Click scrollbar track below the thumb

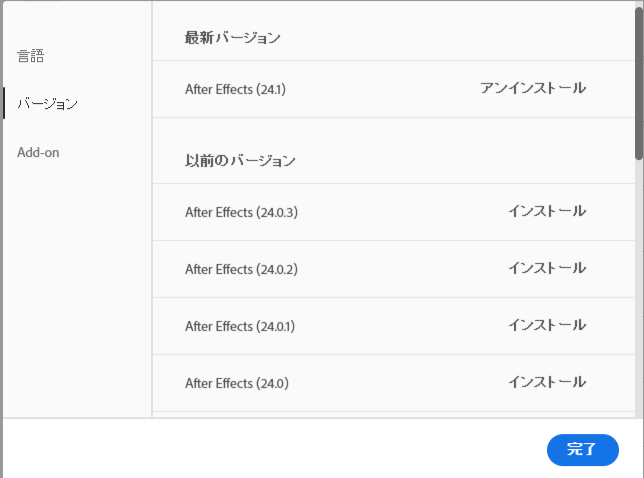coord(638,290)
